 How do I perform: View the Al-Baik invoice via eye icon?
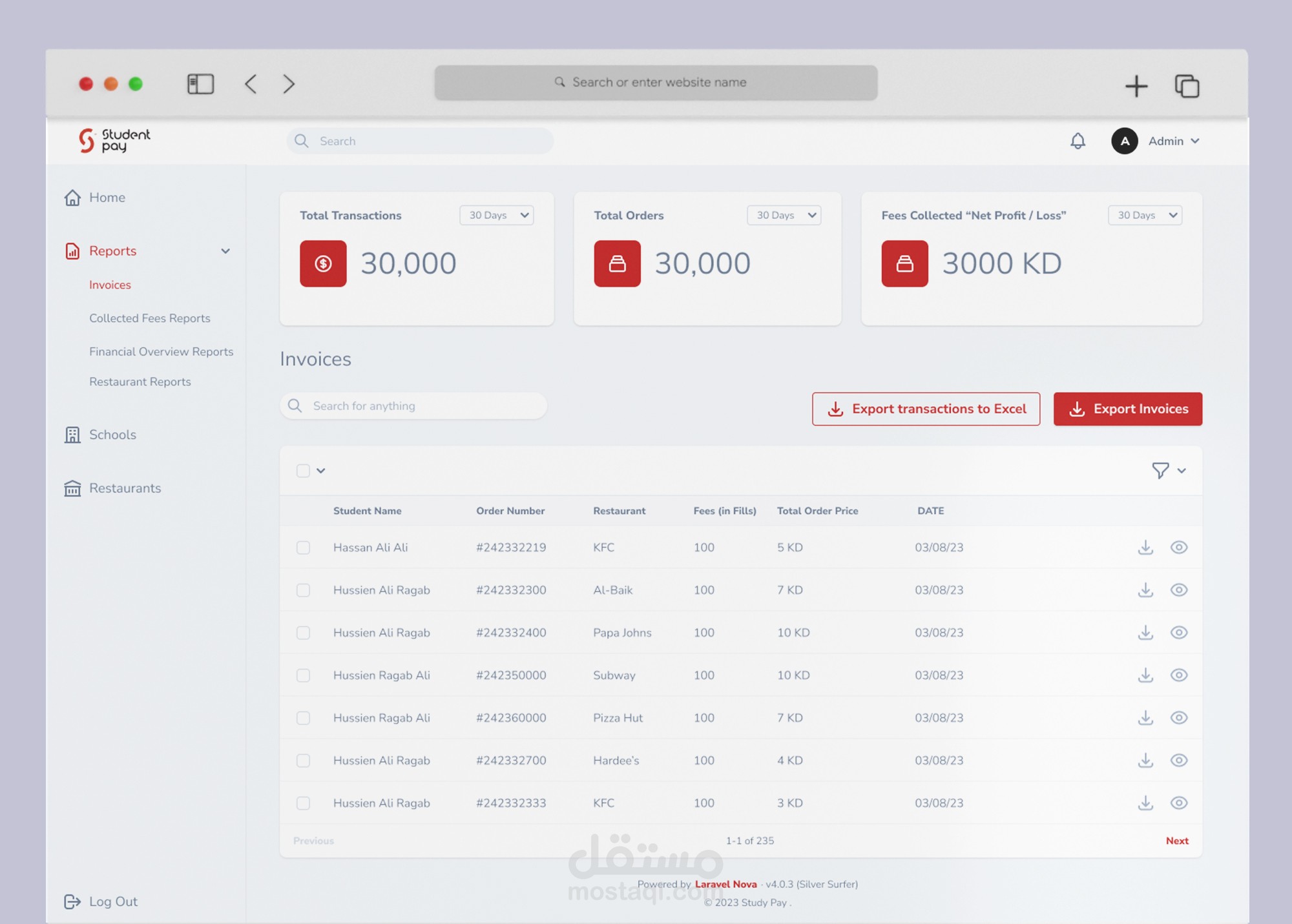click(x=1178, y=590)
